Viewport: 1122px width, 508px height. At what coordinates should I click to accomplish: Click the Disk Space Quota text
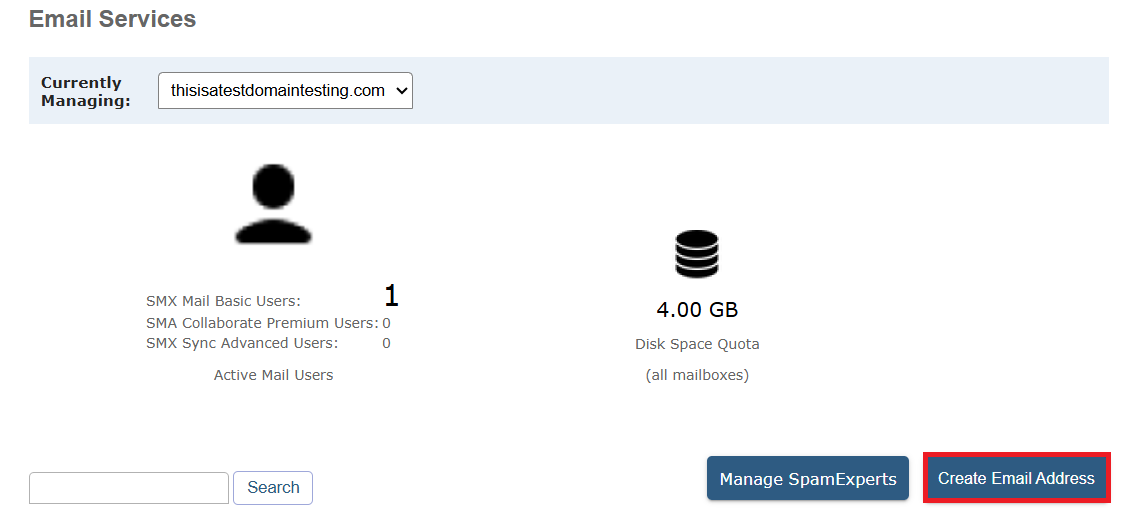pos(697,344)
